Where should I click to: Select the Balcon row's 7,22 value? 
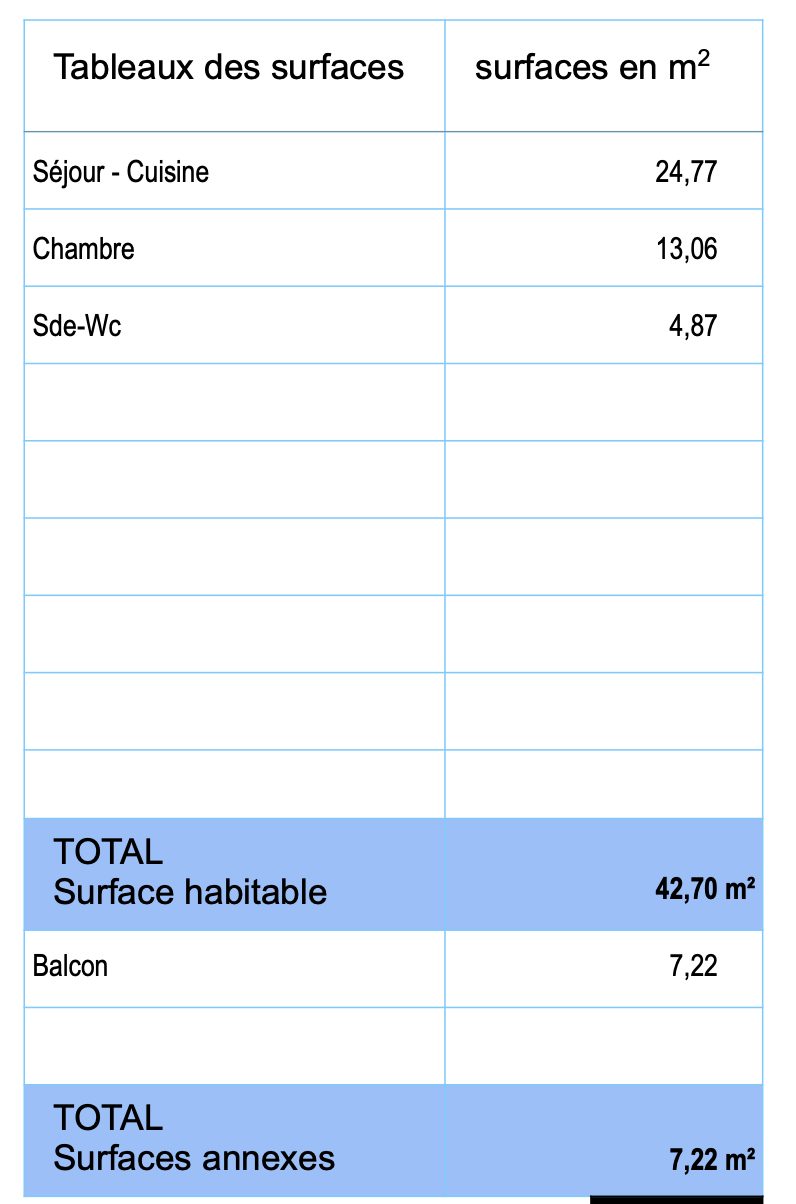(692, 966)
